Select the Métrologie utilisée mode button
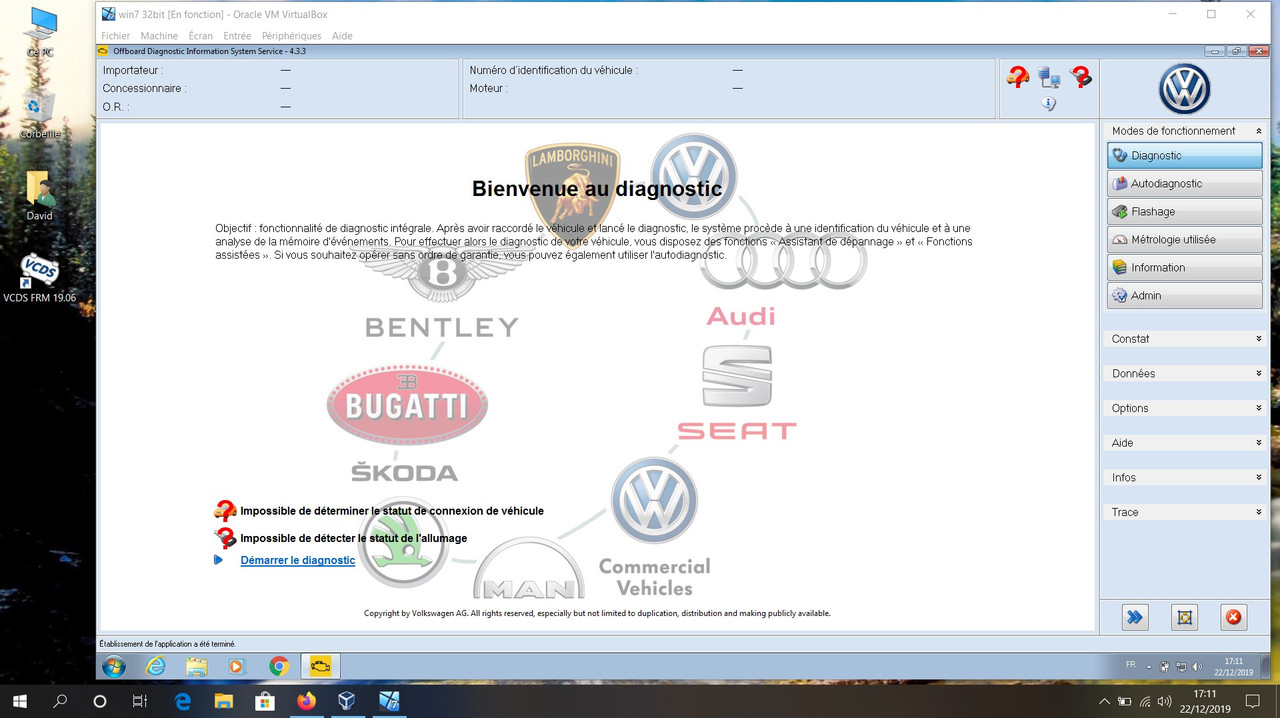The image size is (1280, 718). coord(1185,240)
